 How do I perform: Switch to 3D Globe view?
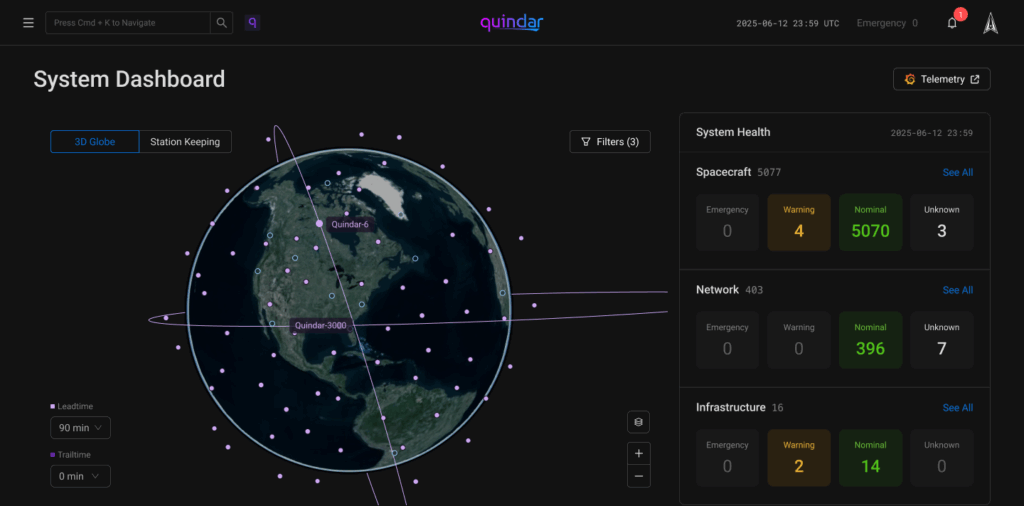tap(94, 142)
